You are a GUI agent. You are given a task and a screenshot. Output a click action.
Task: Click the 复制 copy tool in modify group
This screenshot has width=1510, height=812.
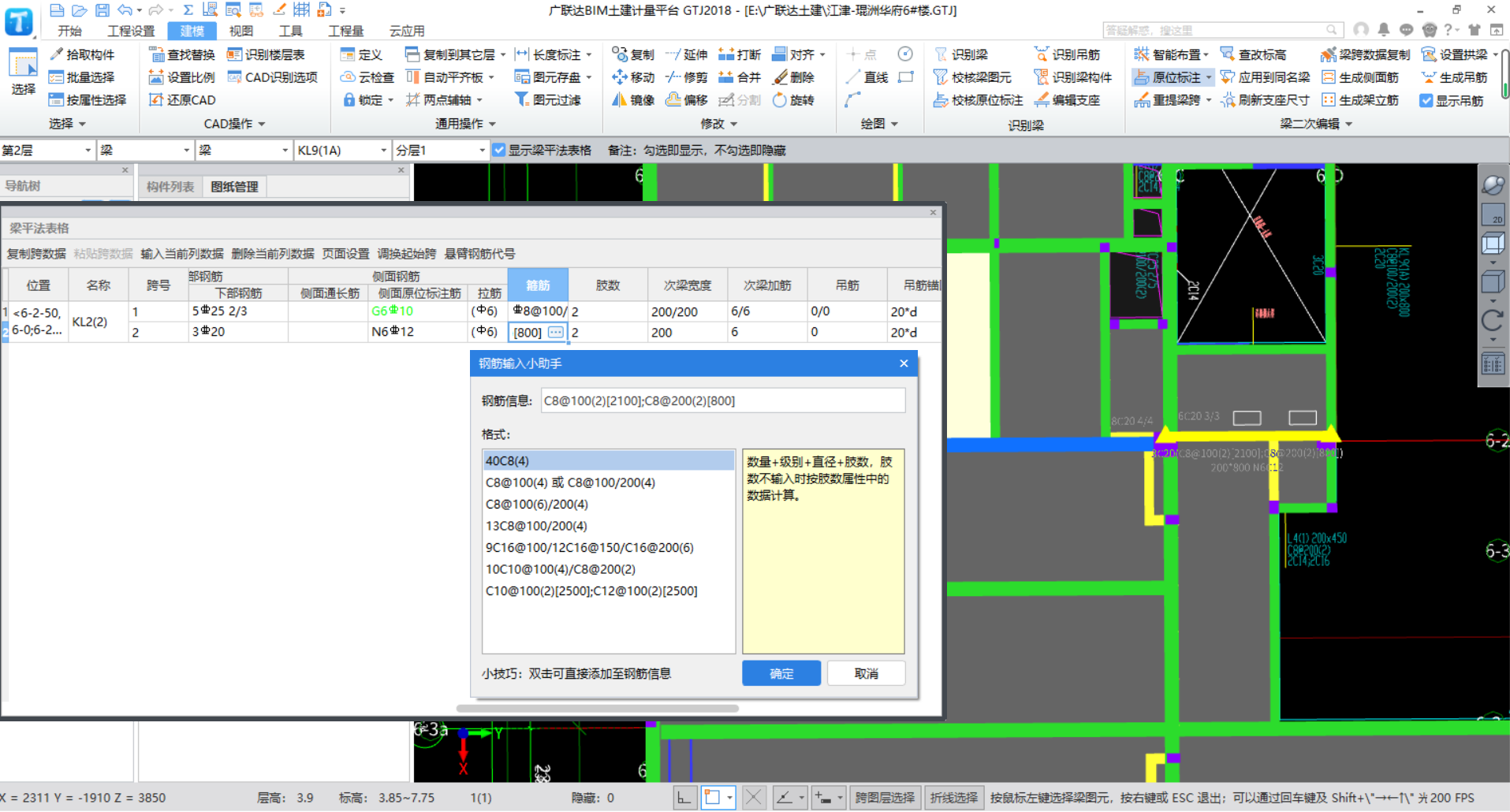coord(633,54)
